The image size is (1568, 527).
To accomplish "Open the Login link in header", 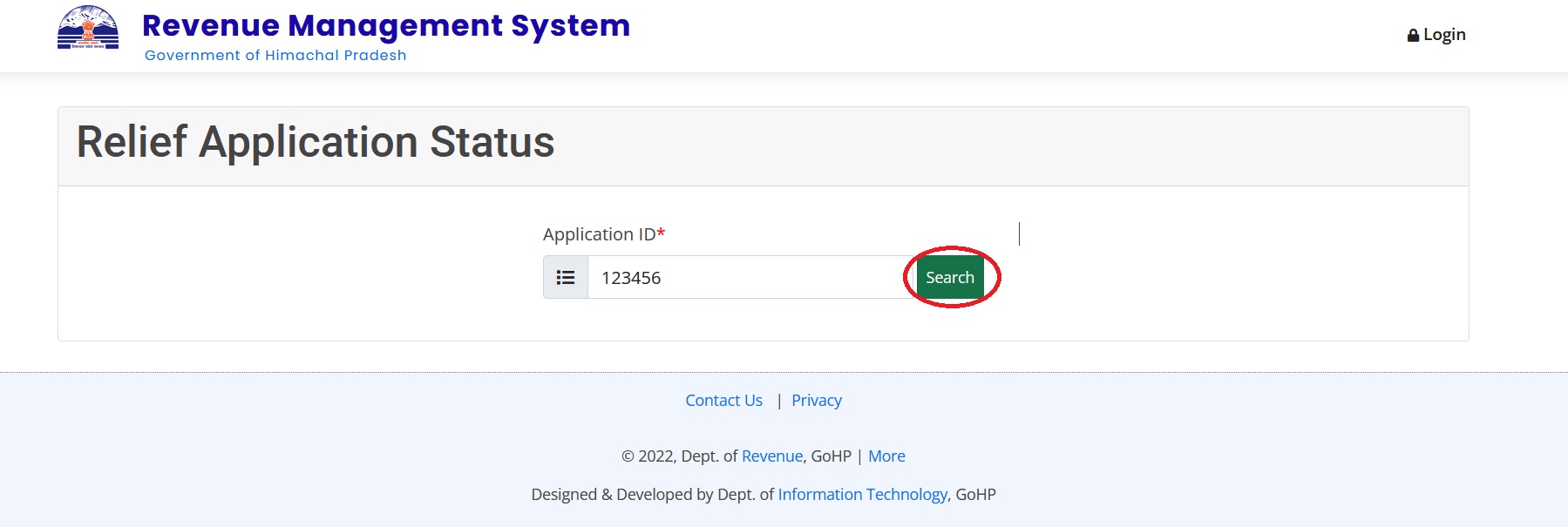I will (1443, 35).
